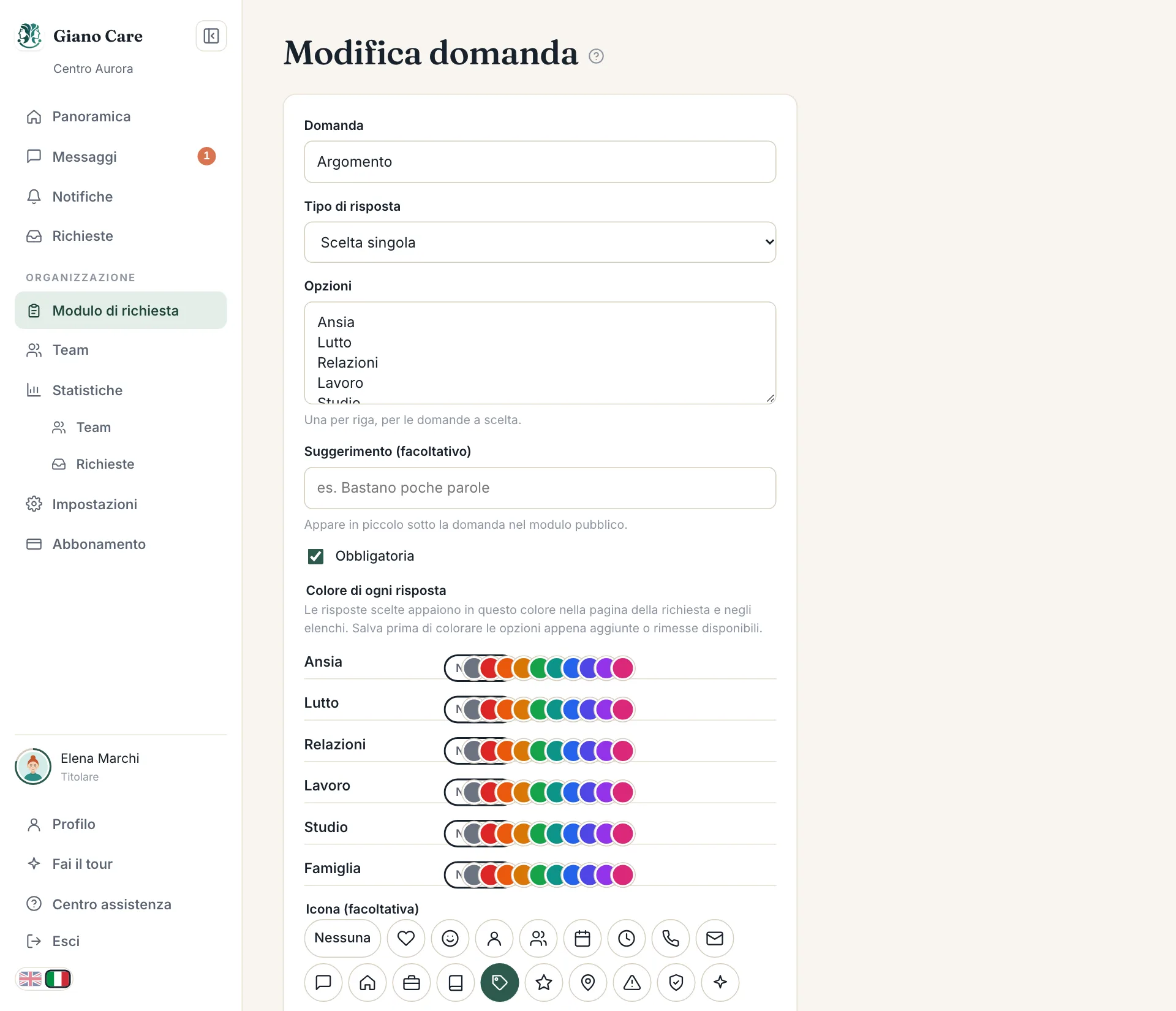Pick purple color for Studio
This screenshot has width=1176, height=1011.
[605, 833]
